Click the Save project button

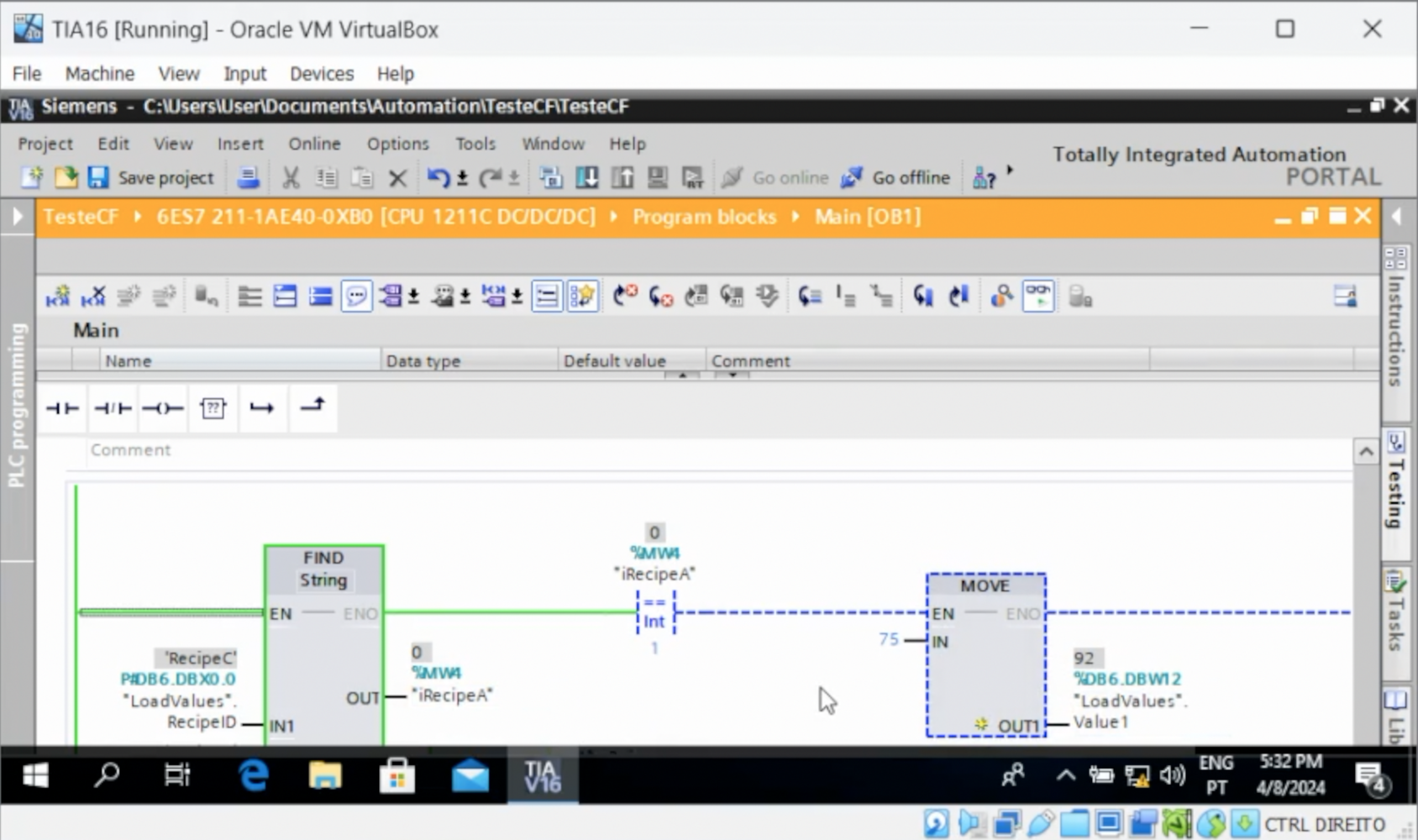pyautogui.click(x=151, y=178)
